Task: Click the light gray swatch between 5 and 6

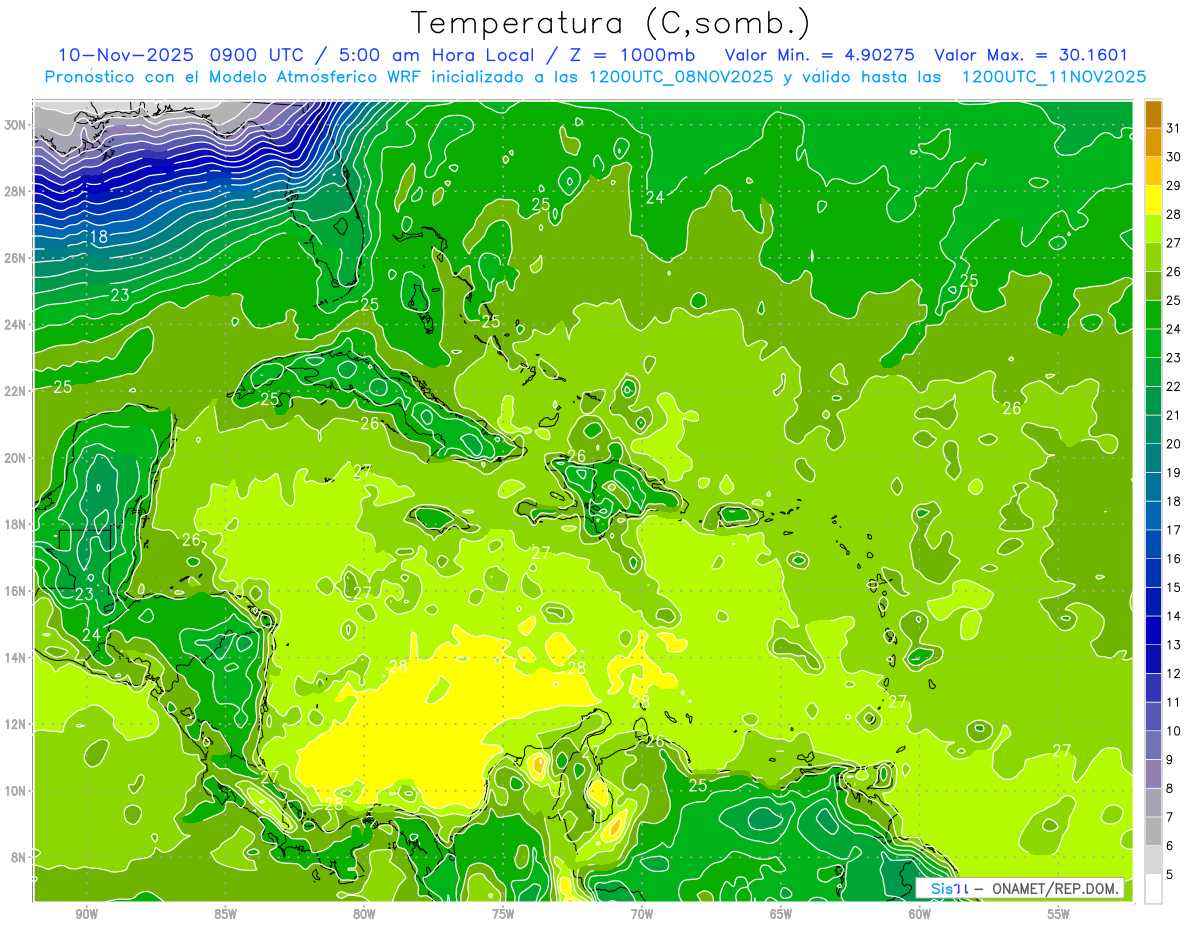Action: (x=1153, y=860)
